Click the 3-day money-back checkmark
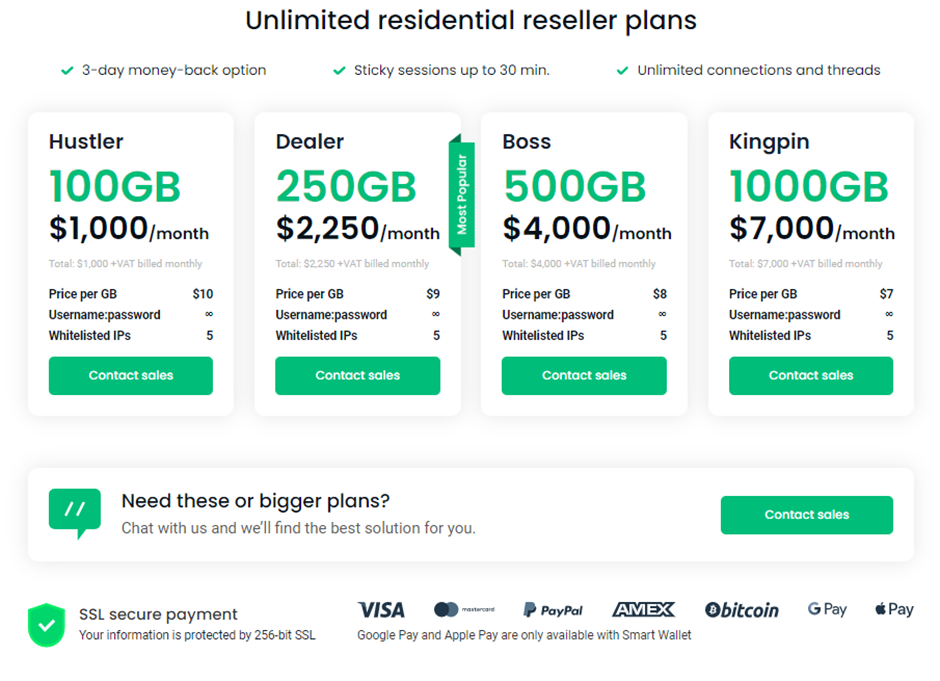This screenshot has height=681, width=940. click(67, 71)
